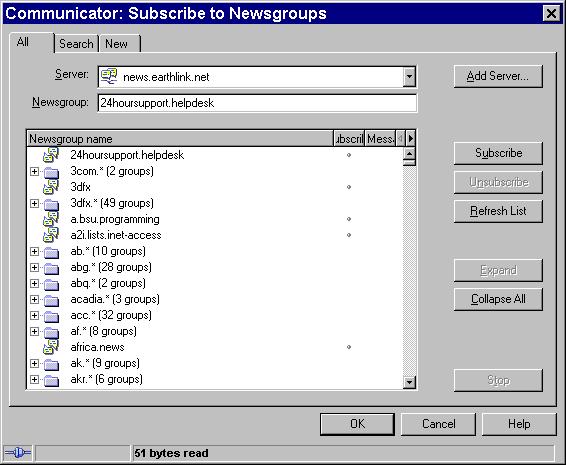566x465 pixels.
Task: Switch to the Search tab
Action: pos(76,44)
